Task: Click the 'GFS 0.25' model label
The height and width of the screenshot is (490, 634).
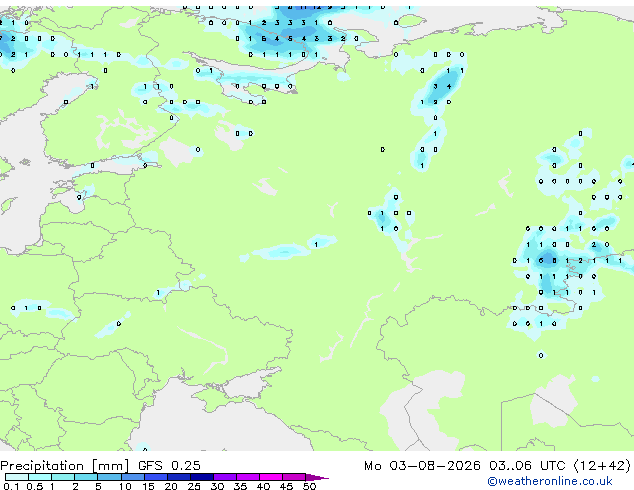Action: click(169, 465)
